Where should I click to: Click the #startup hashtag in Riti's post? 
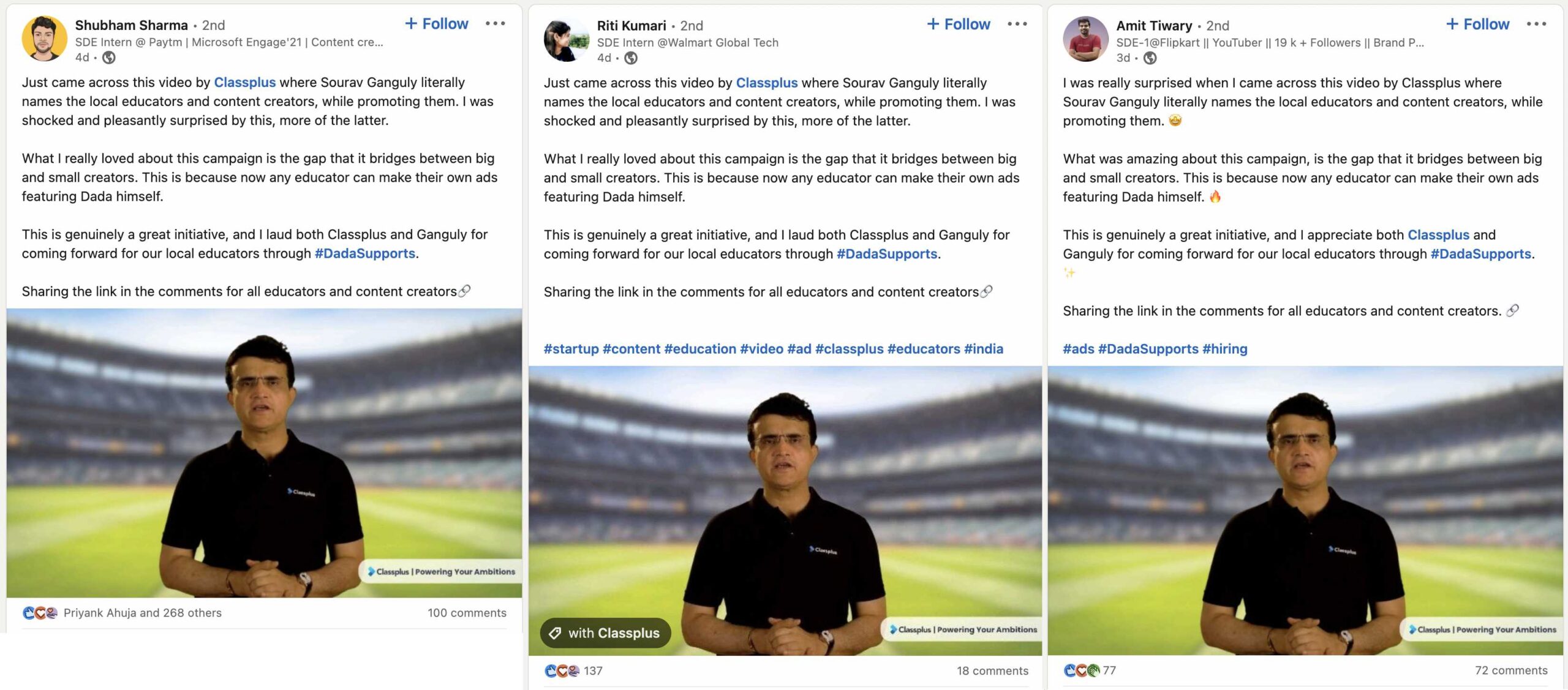(x=571, y=349)
